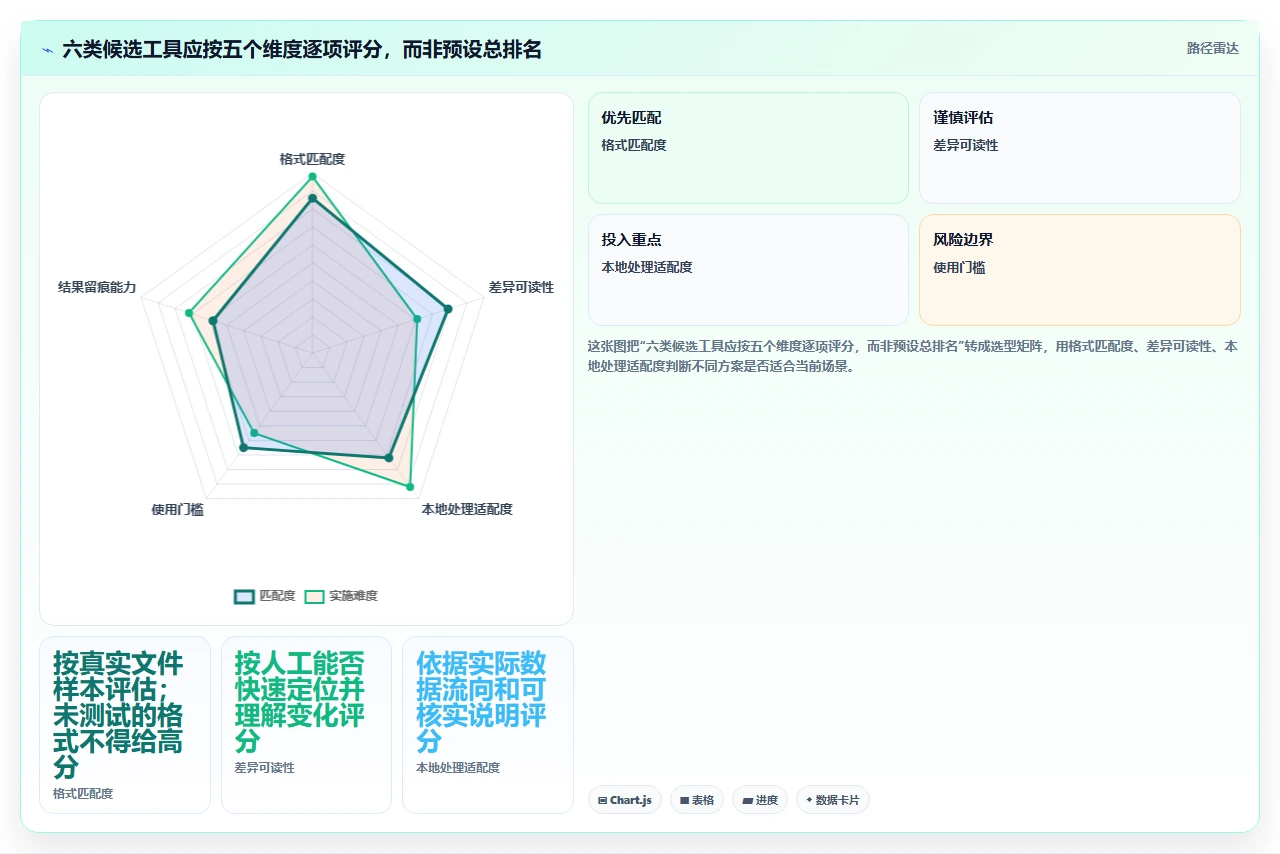Open the 谨慎评估 card
The image size is (1280, 854).
[1080, 148]
